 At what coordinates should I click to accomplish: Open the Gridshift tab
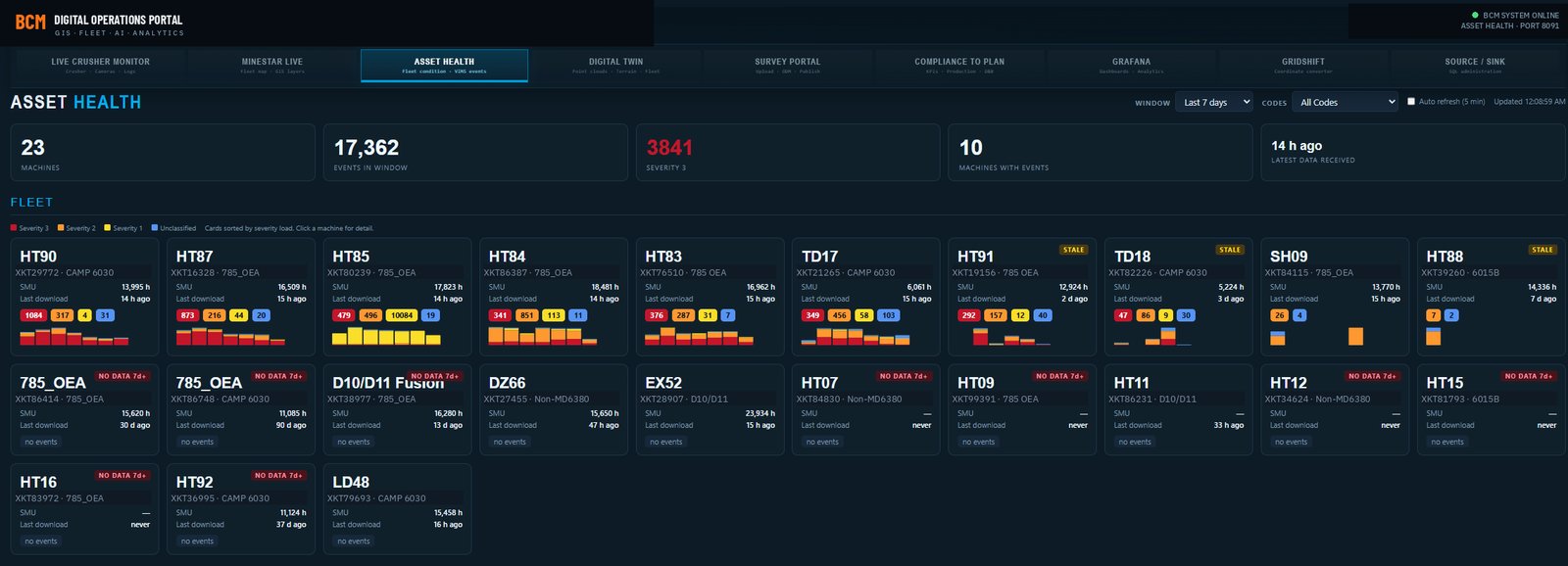pos(1303,65)
